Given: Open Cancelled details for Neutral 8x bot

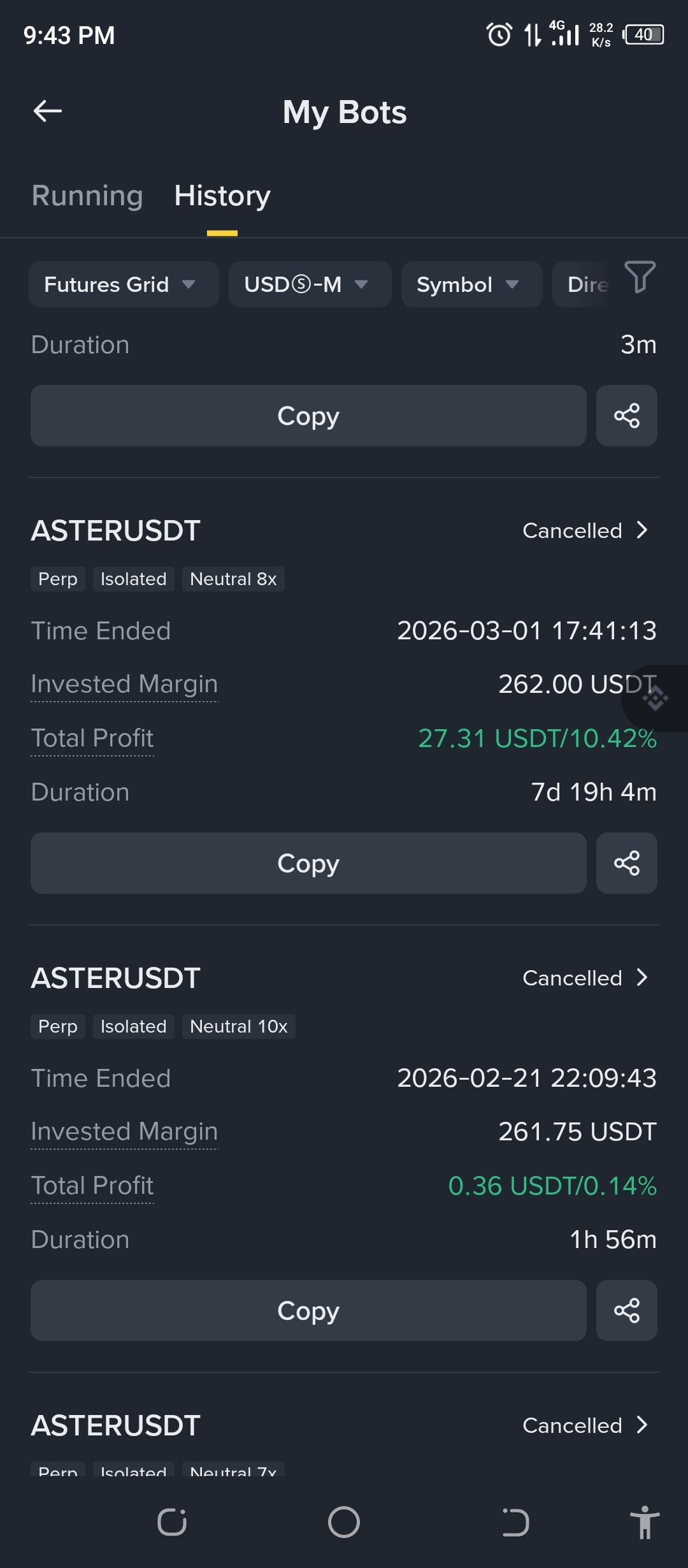Looking at the screenshot, I should coord(585,530).
